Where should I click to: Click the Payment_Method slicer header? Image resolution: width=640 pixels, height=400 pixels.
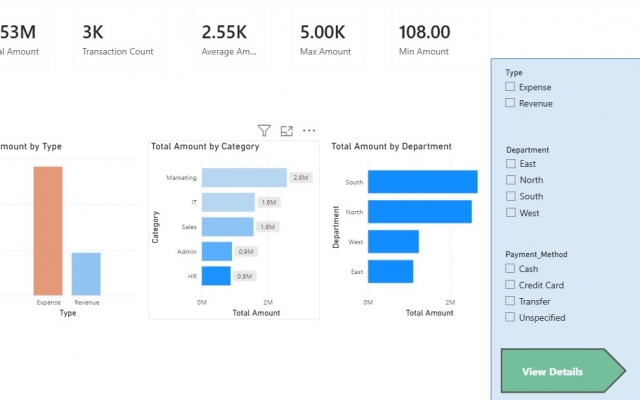pyautogui.click(x=536, y=254)
